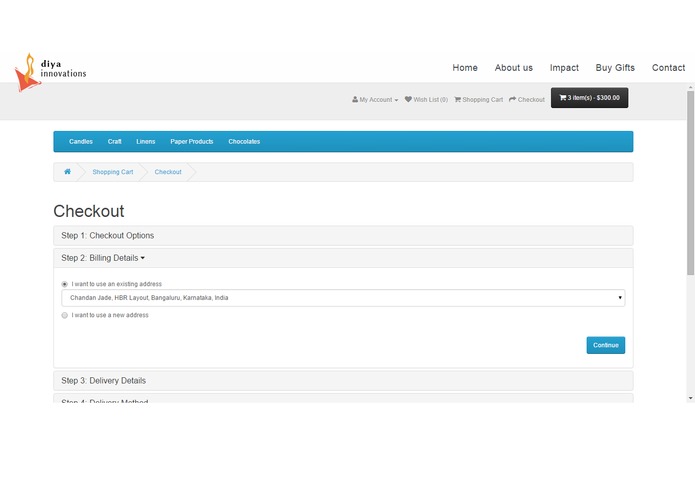Click Checkout in the breadcrumb
The height and width of the screenshot is (494, 695).
[x=168, y=172]
